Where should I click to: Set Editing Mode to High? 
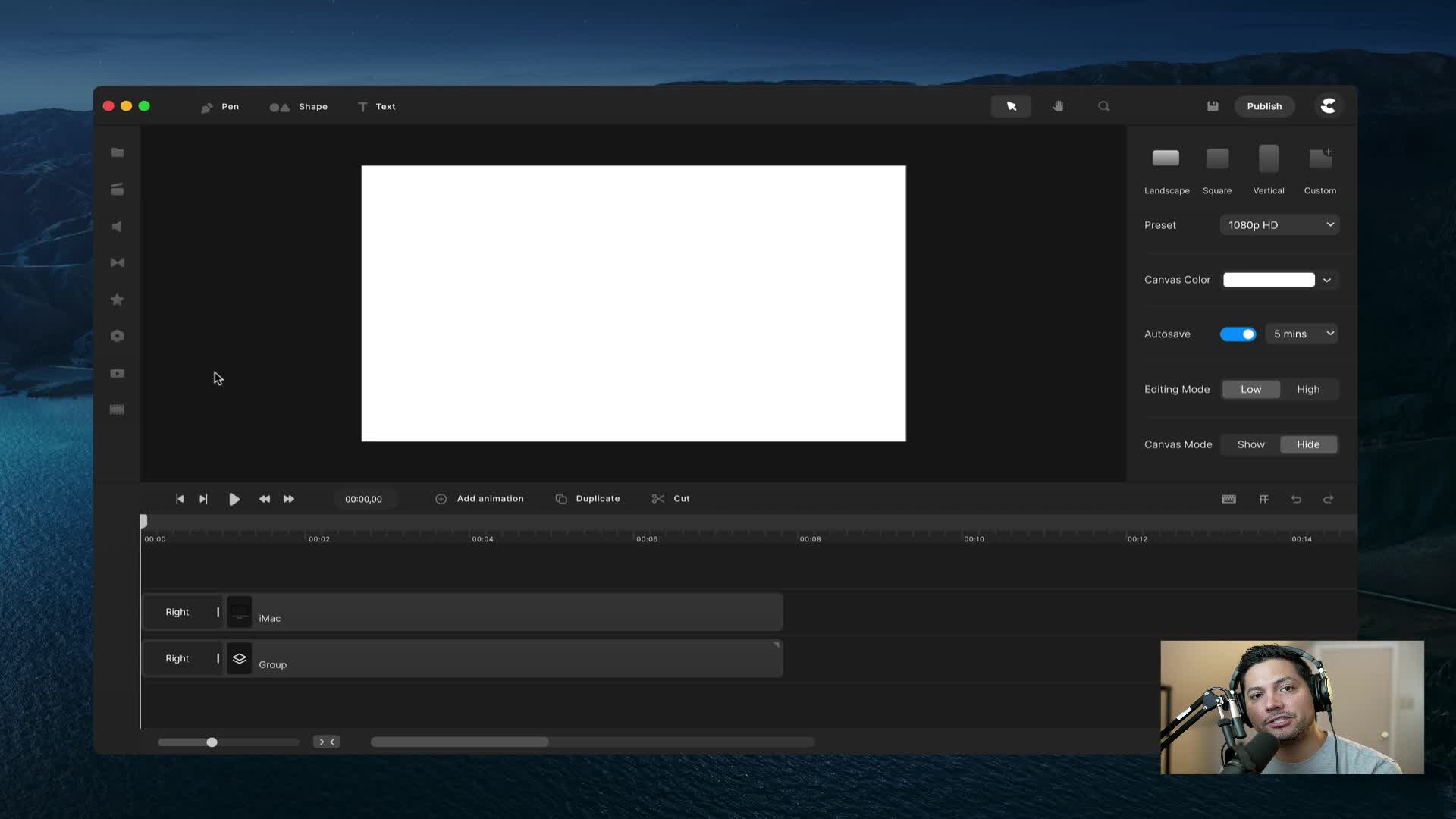coord(1308,390)
